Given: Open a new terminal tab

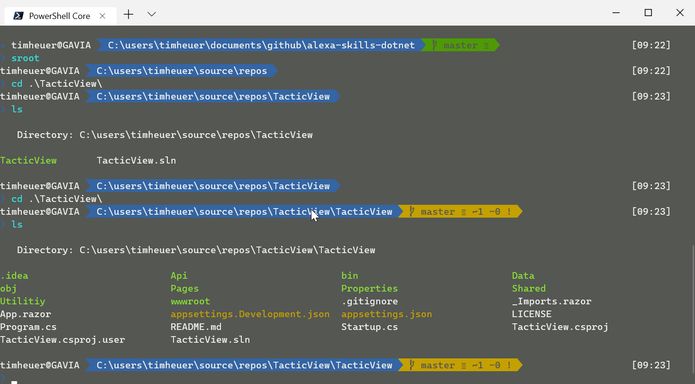Looking at the screenshot, I should (128, 14).
